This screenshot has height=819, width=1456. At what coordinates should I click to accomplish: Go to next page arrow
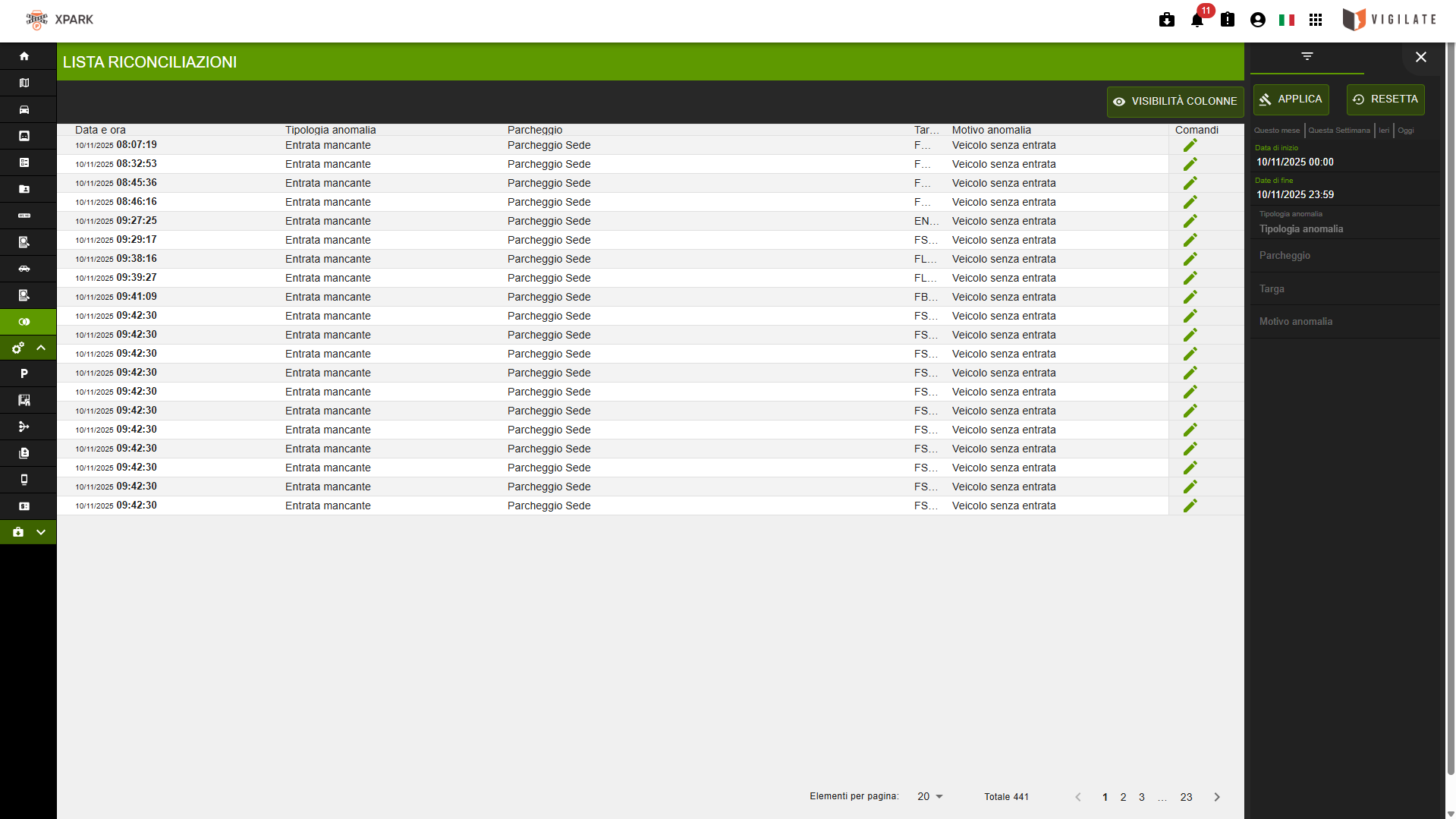pos(1217,797)
